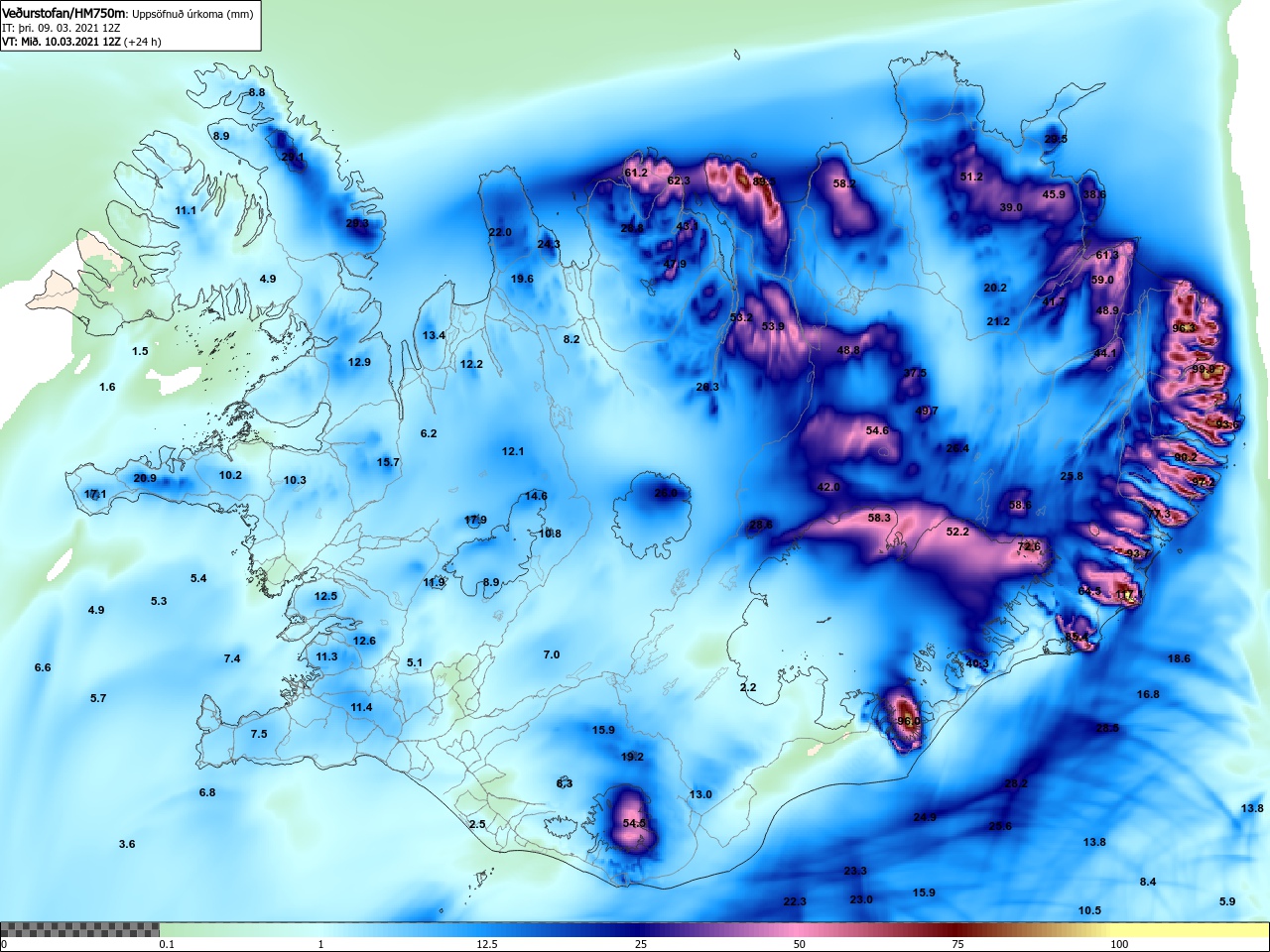Screen dimensions: 1270x952
Task: Click the precipitation value 52.2
Action: (957, 532)
